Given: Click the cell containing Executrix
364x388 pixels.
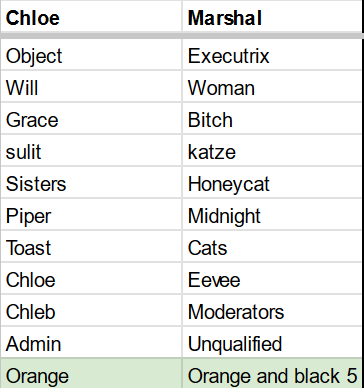Looking at the screenshot, I should 273,55.
